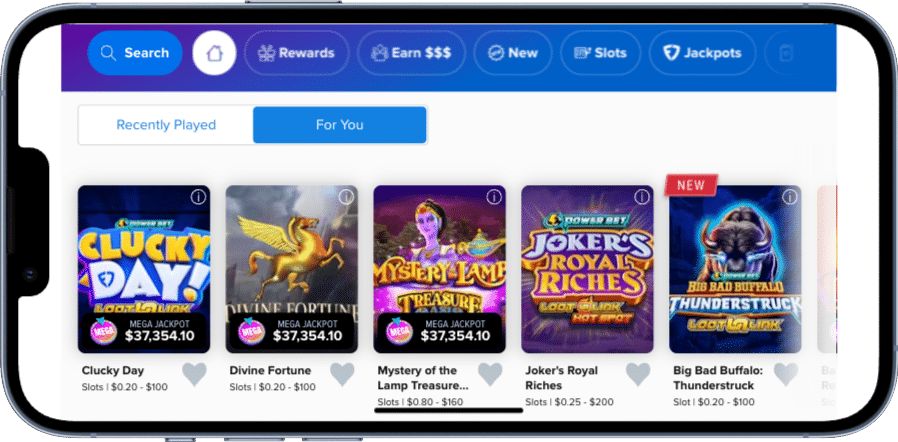The image size is (898, 442).
Task: Switch to Recently Played tab
Action: (166, 125)
